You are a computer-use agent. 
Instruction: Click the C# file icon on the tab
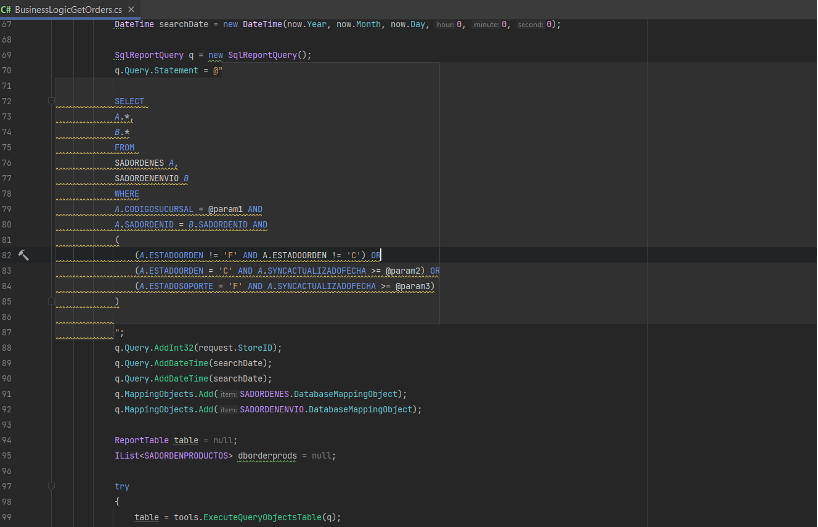click(7, 9)
